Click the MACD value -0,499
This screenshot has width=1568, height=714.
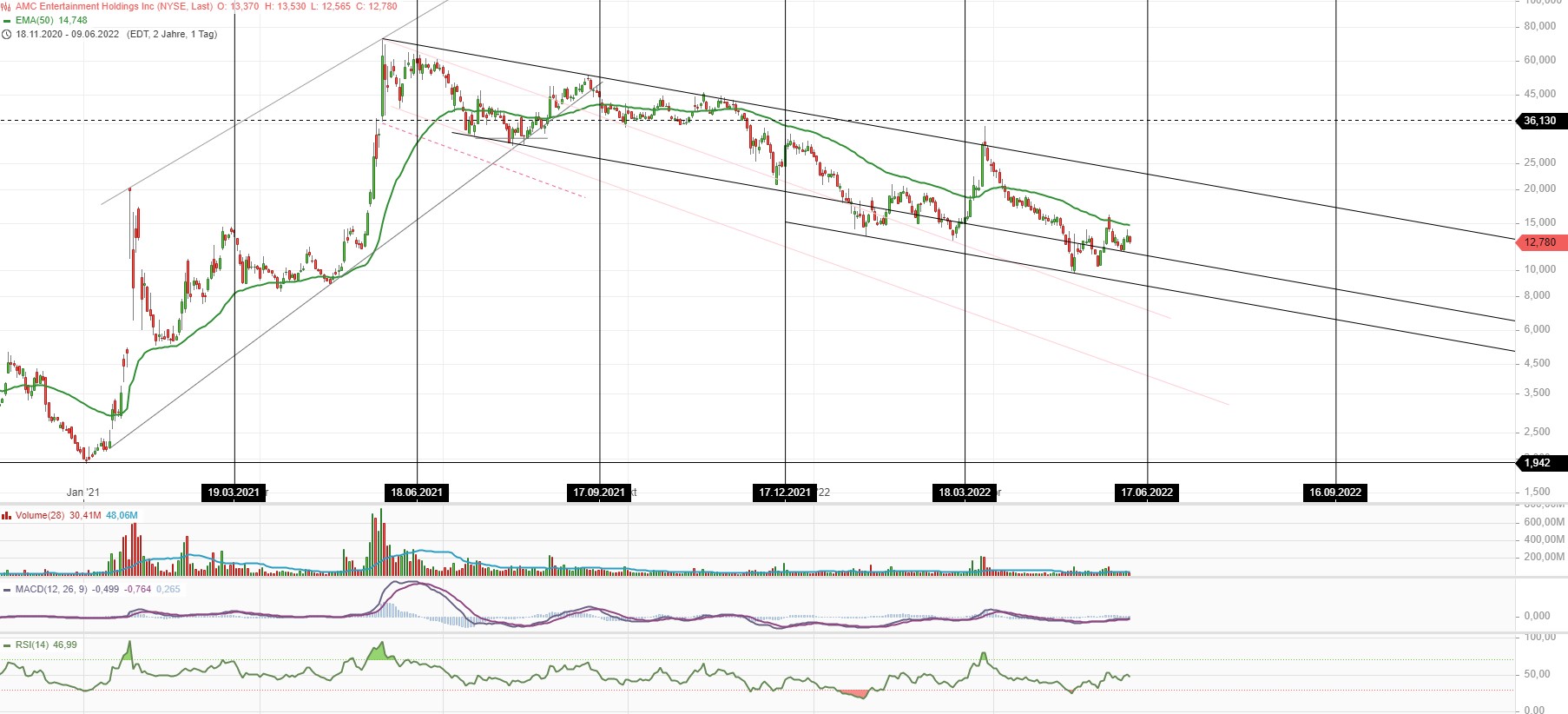click(106, 589)
